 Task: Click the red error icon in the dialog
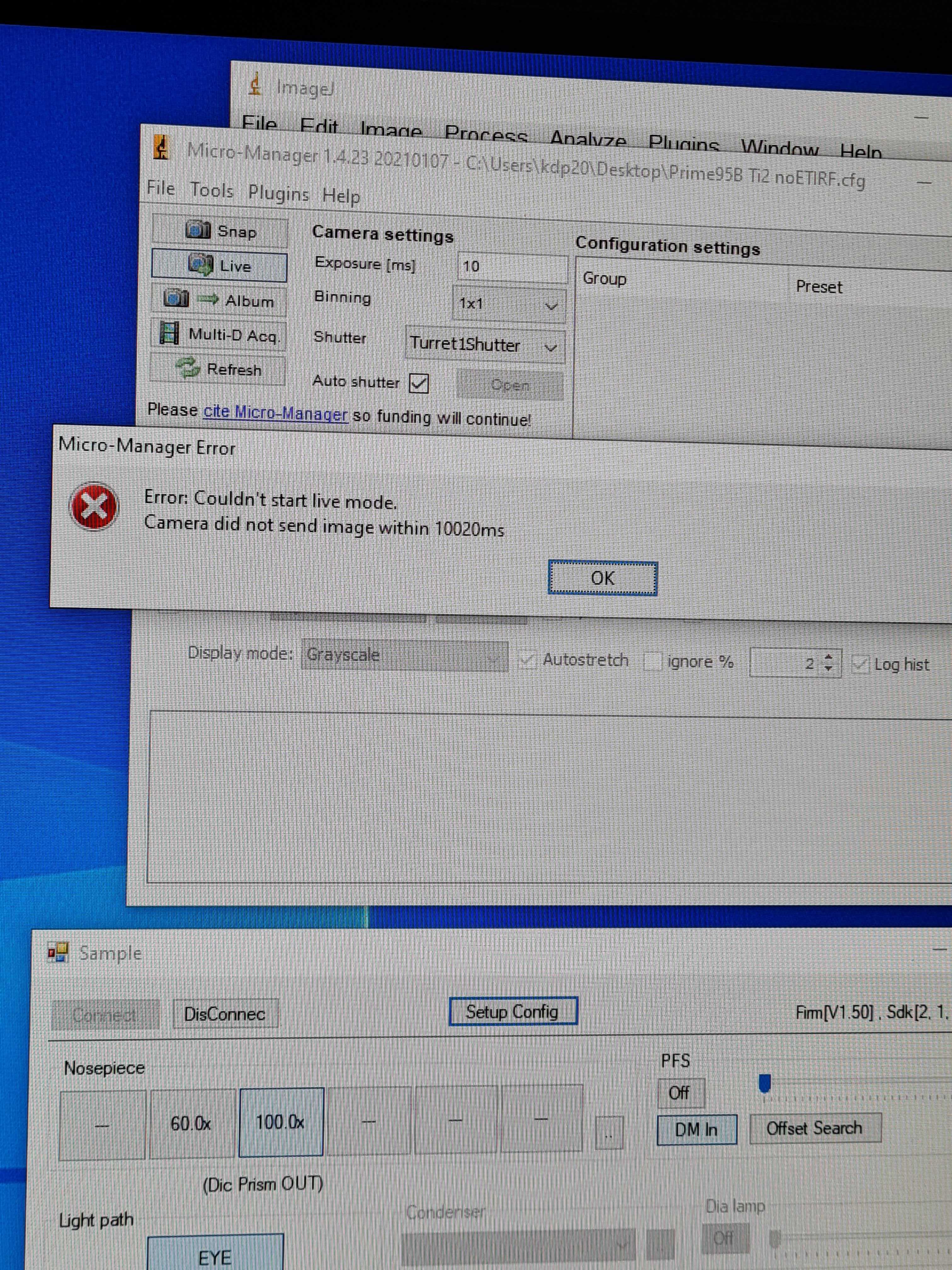click(x=93, y=506)
